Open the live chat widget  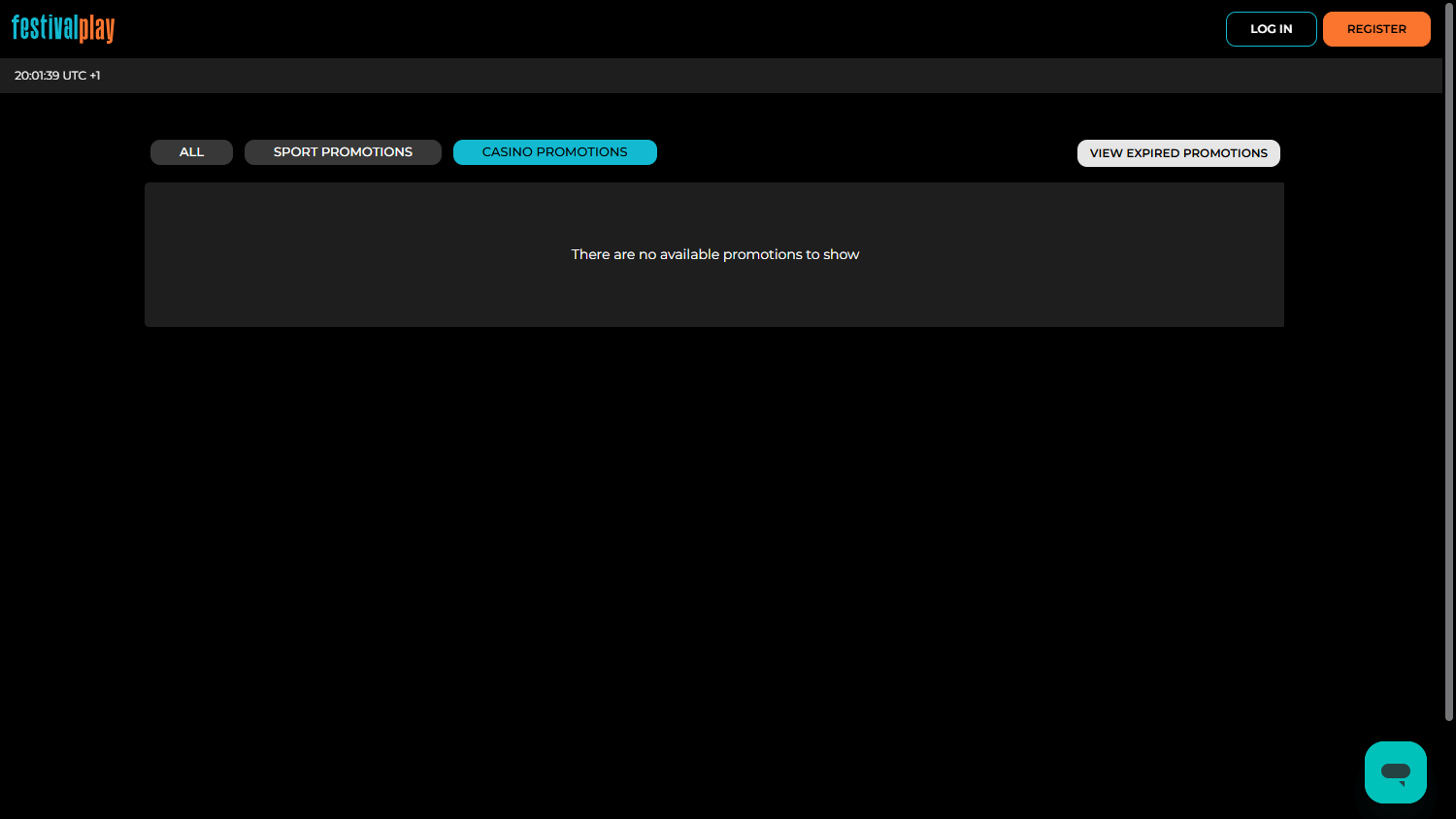click(1395, 772)
